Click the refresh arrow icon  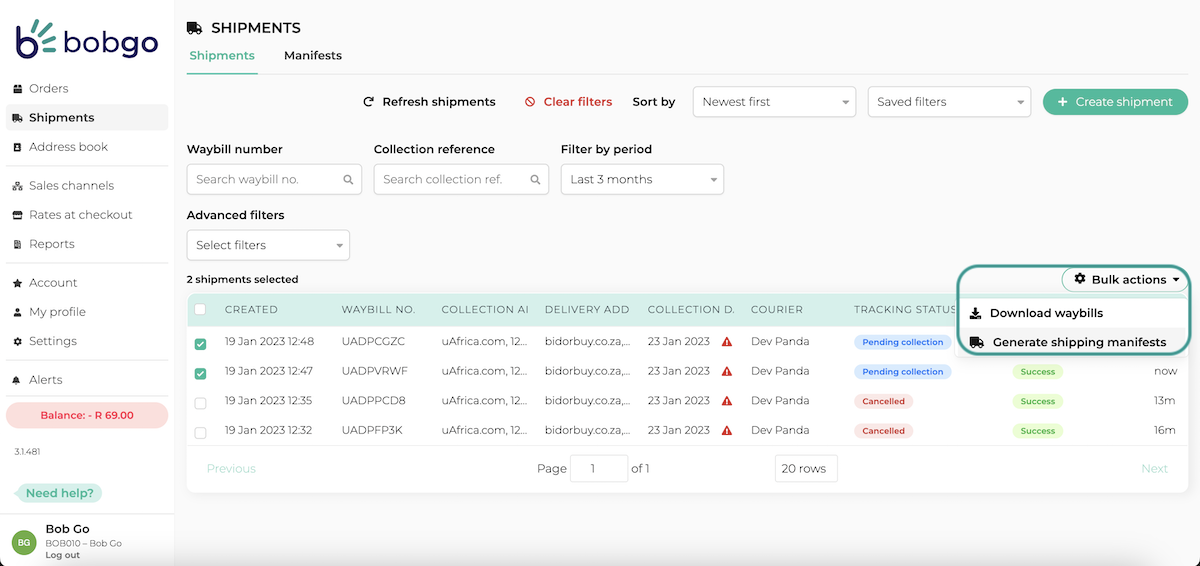point(368,102)
